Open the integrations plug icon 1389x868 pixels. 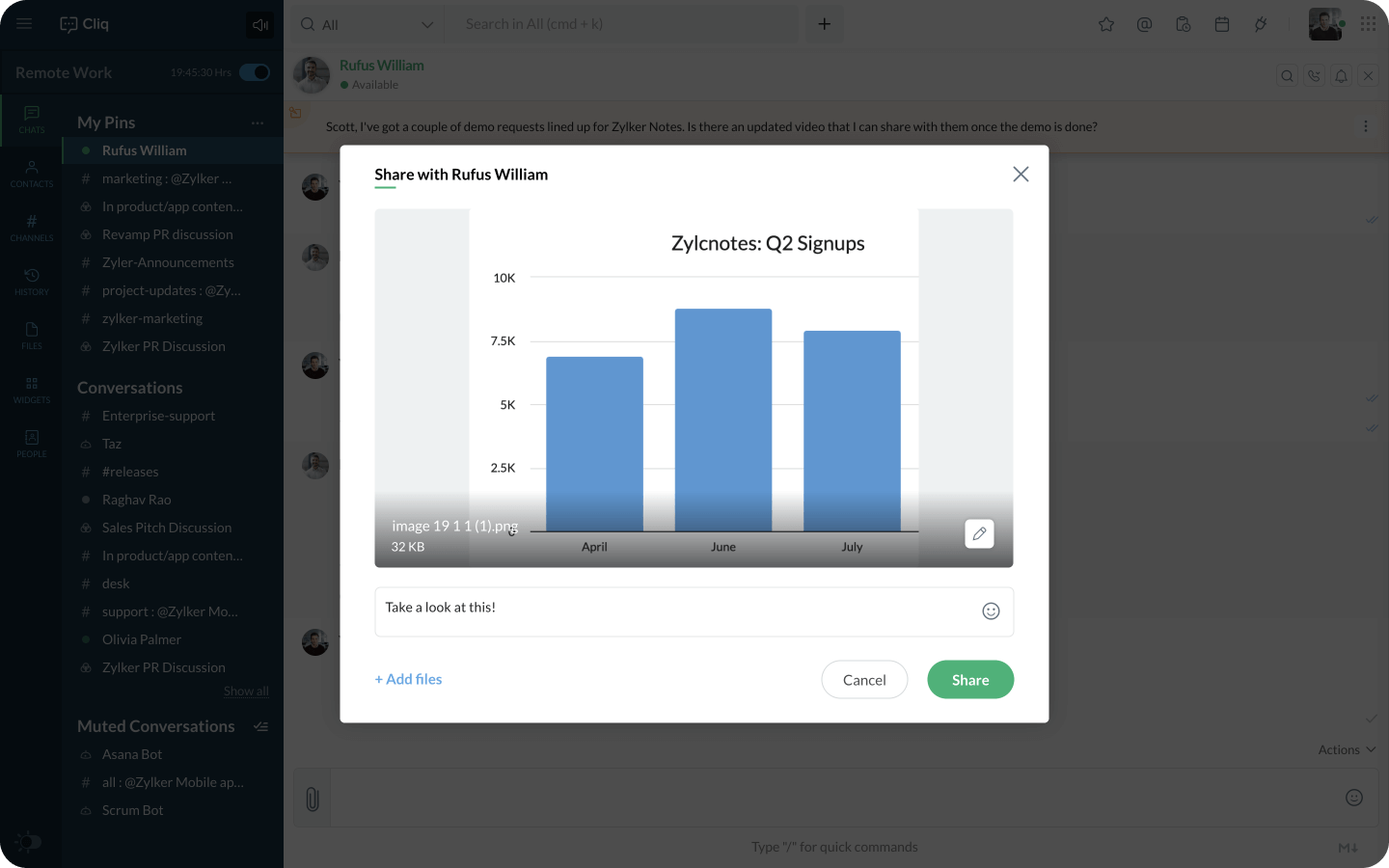(1261, 24)
